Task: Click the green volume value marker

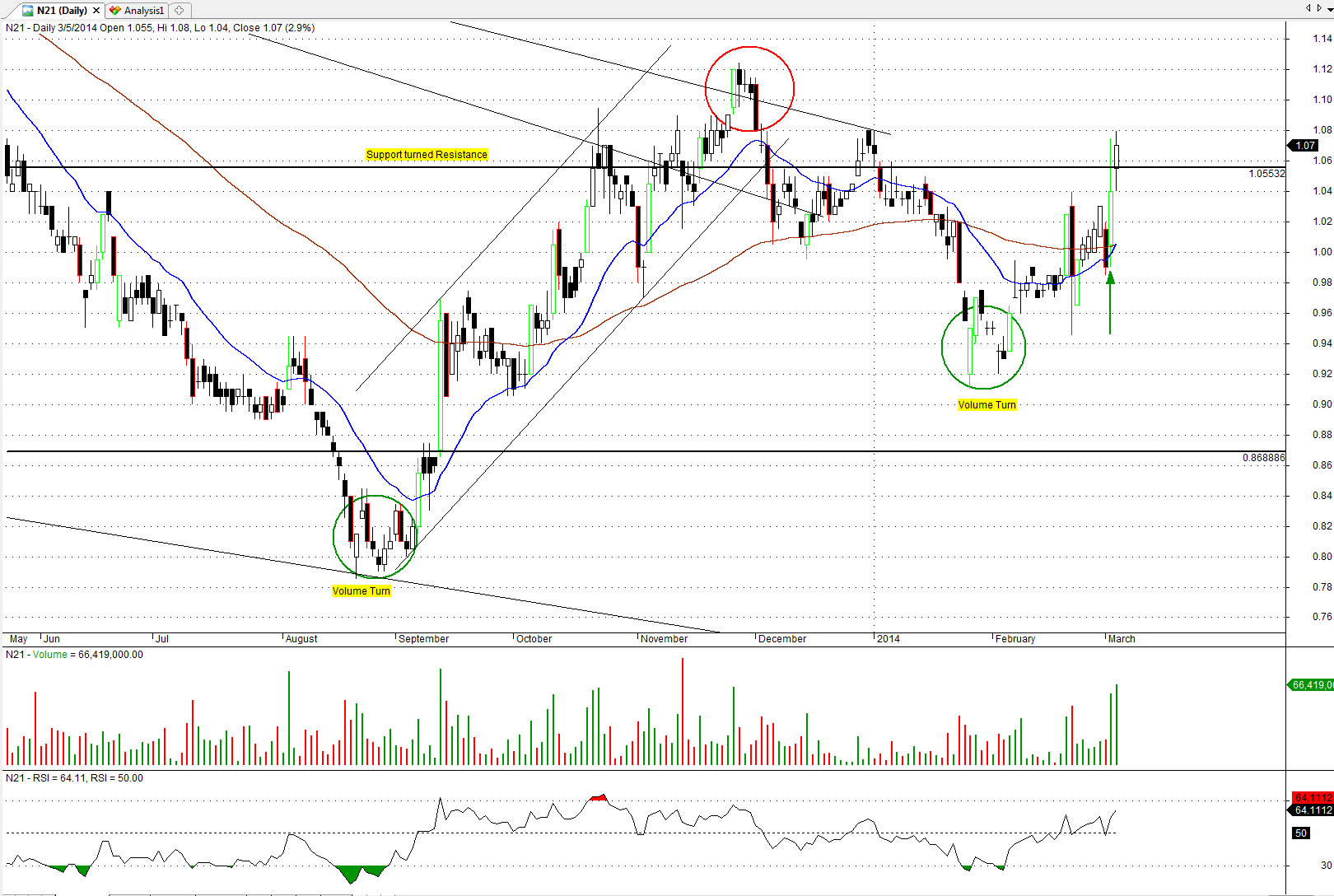Action: 1310,685
